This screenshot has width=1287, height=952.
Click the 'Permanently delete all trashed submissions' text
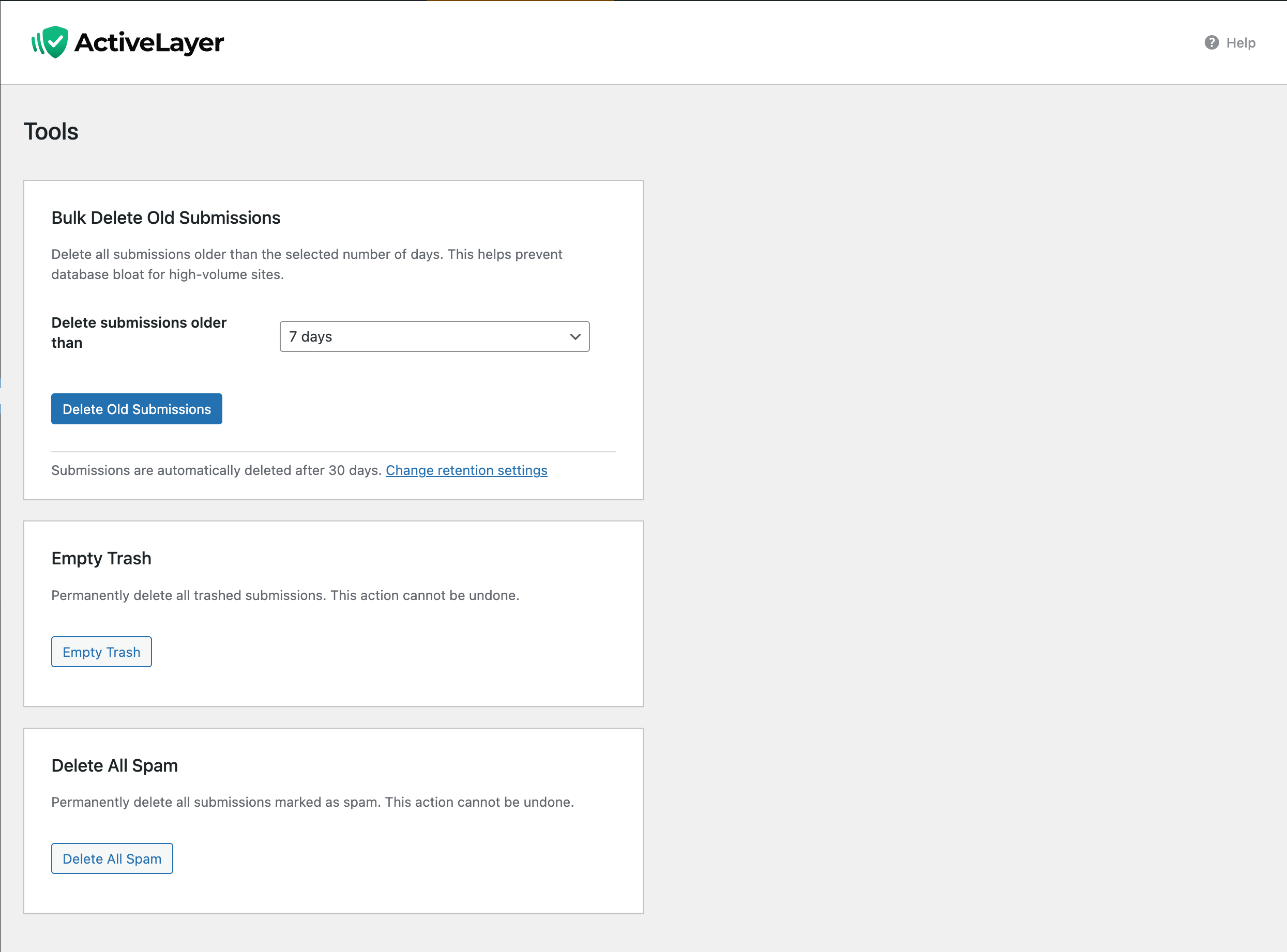coord(285,595)
